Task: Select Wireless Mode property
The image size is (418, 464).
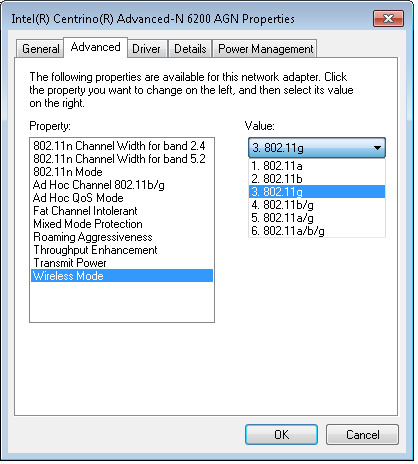Action: tap(122, 276)
